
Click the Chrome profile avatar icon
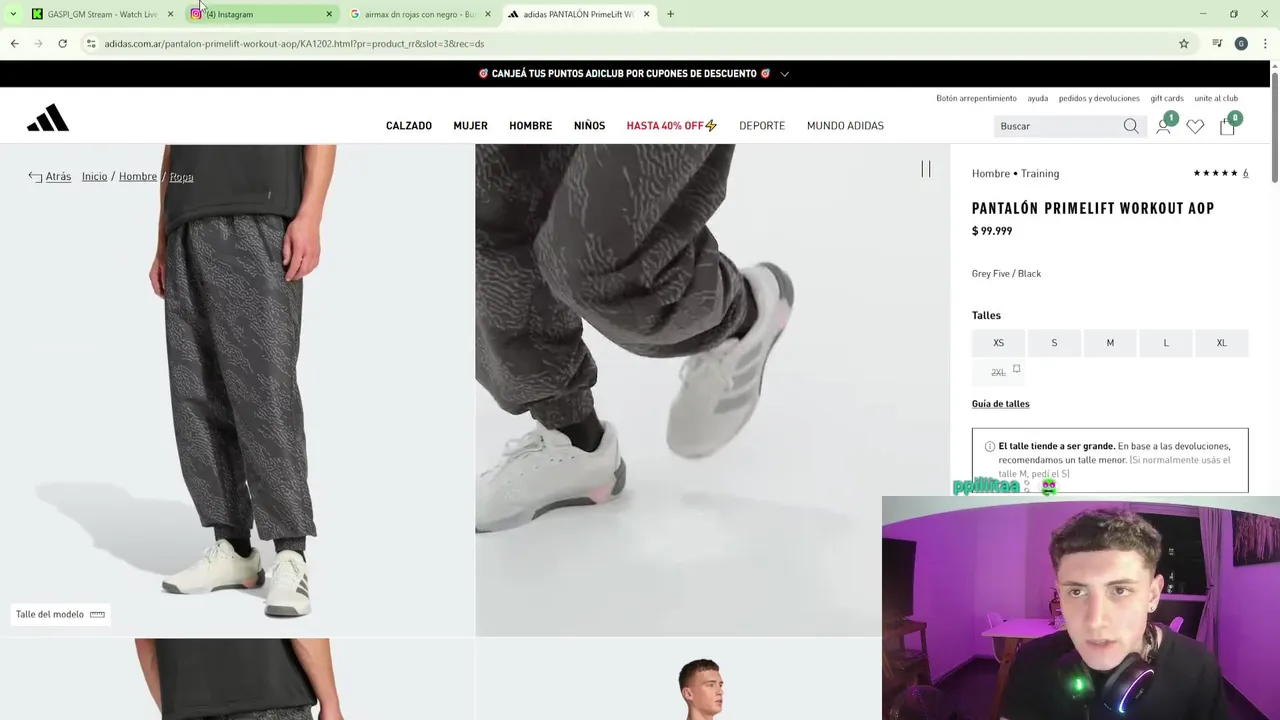point(1241,43)
